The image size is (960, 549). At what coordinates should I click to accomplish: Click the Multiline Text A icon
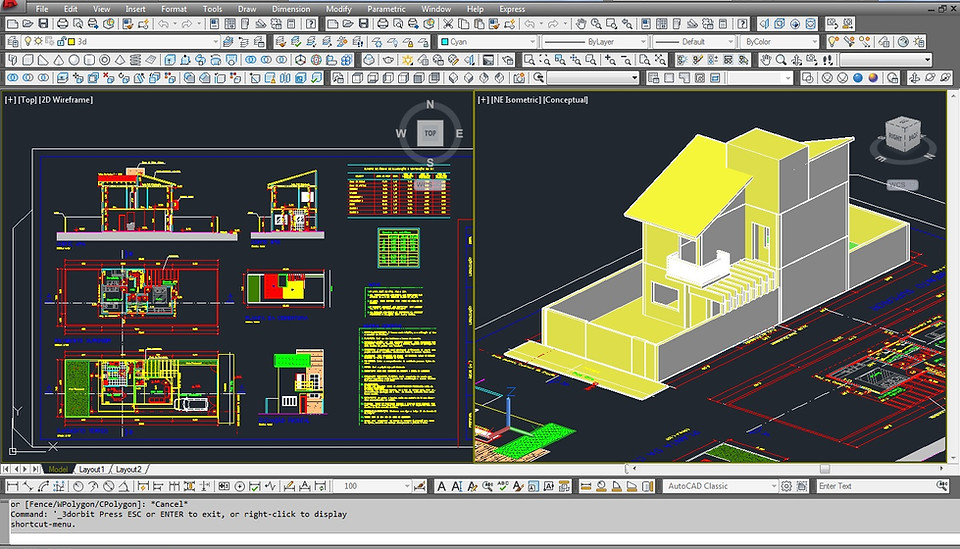point(441,486)
